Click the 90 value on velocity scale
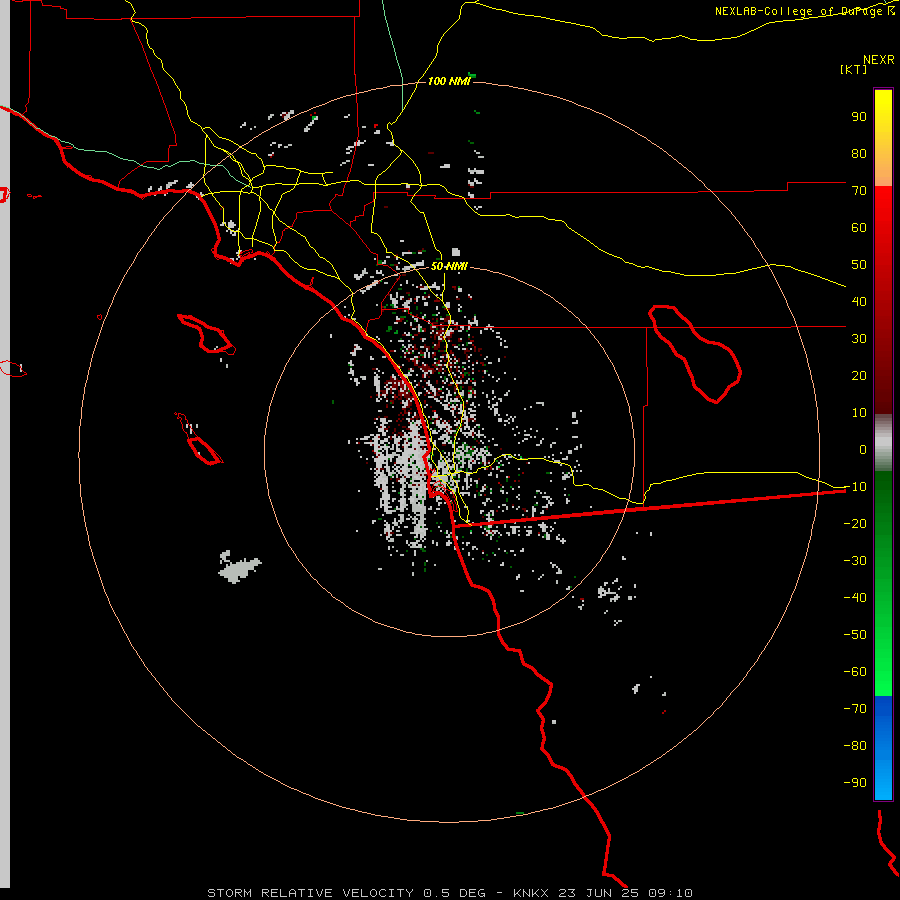The width and height of the screenshot is (900, 900). point(859,117)
